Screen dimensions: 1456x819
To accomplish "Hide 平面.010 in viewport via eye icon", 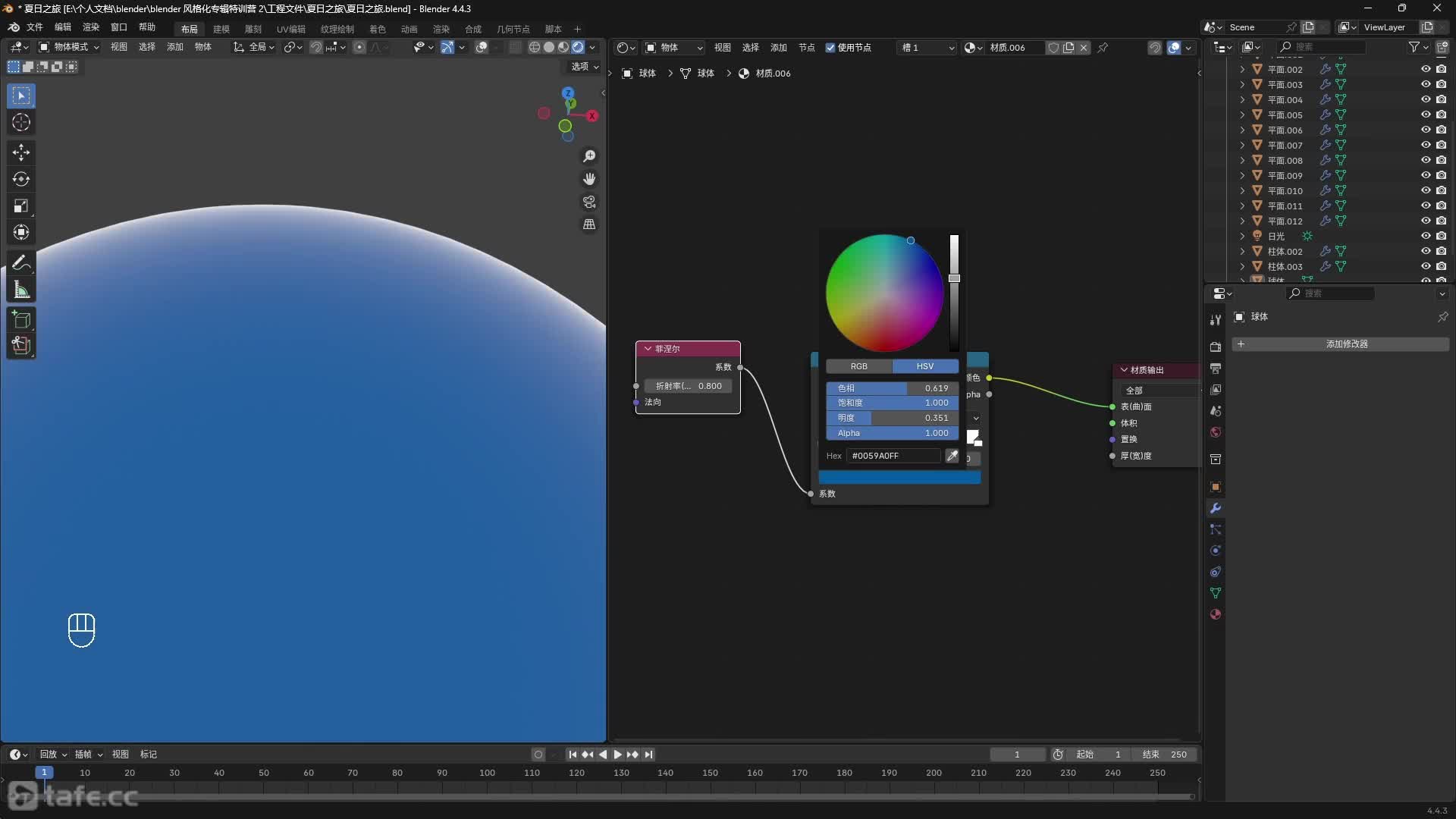I will [1426, 190].
